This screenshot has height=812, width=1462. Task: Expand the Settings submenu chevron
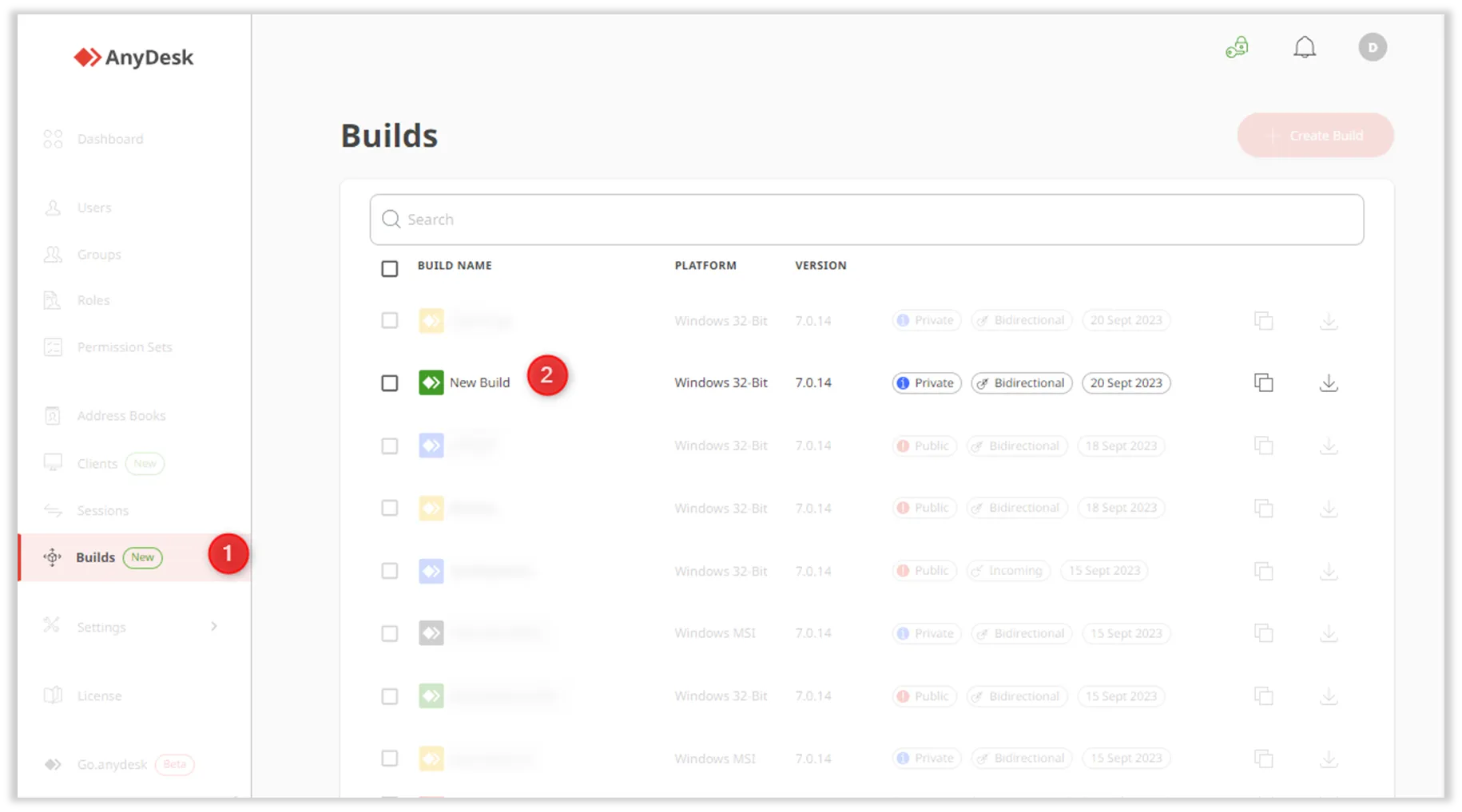[x=213, y=627]
